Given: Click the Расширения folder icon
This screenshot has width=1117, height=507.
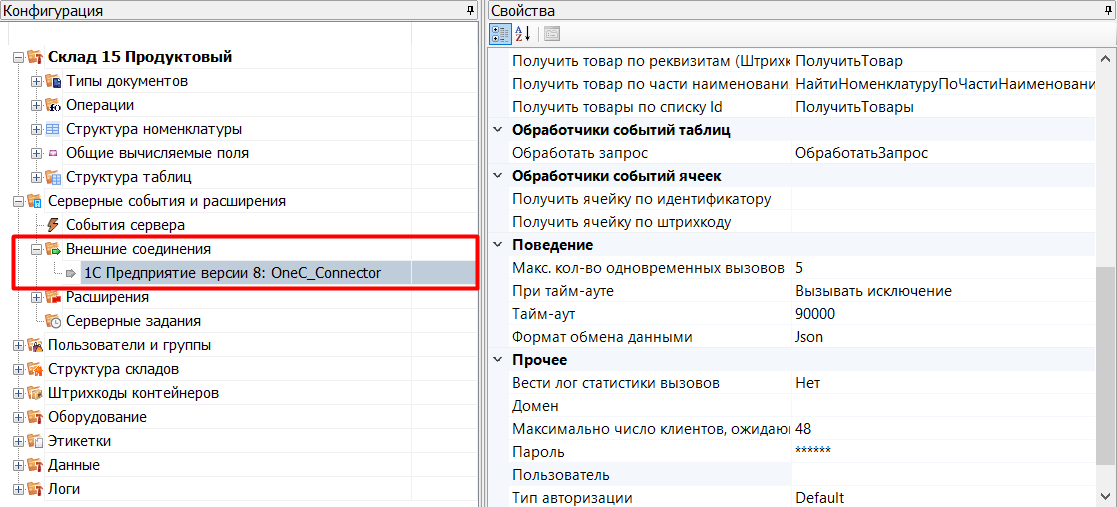Looking at the screenshot, I should (53, 297).
